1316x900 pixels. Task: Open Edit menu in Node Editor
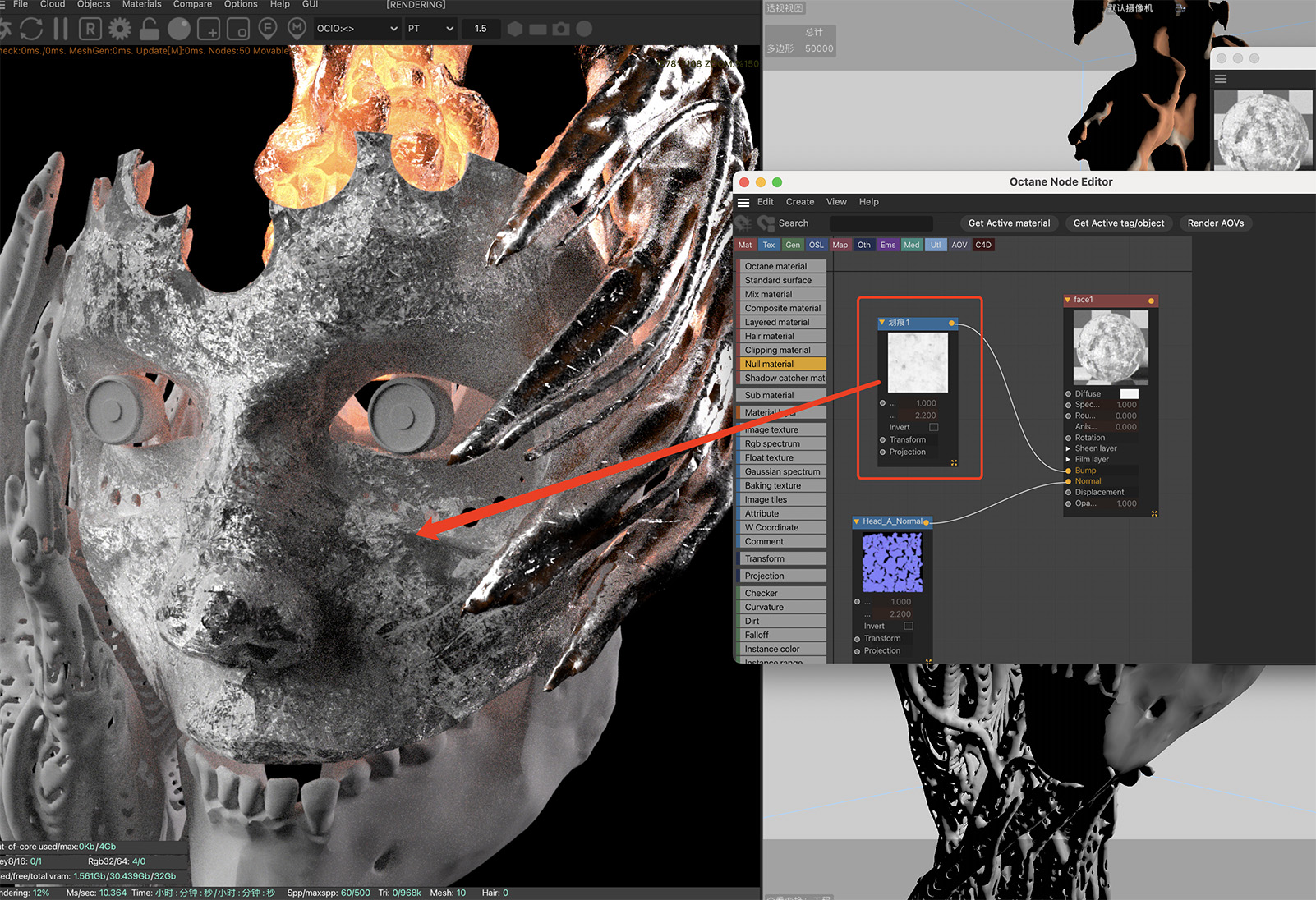tap(766, 202)
